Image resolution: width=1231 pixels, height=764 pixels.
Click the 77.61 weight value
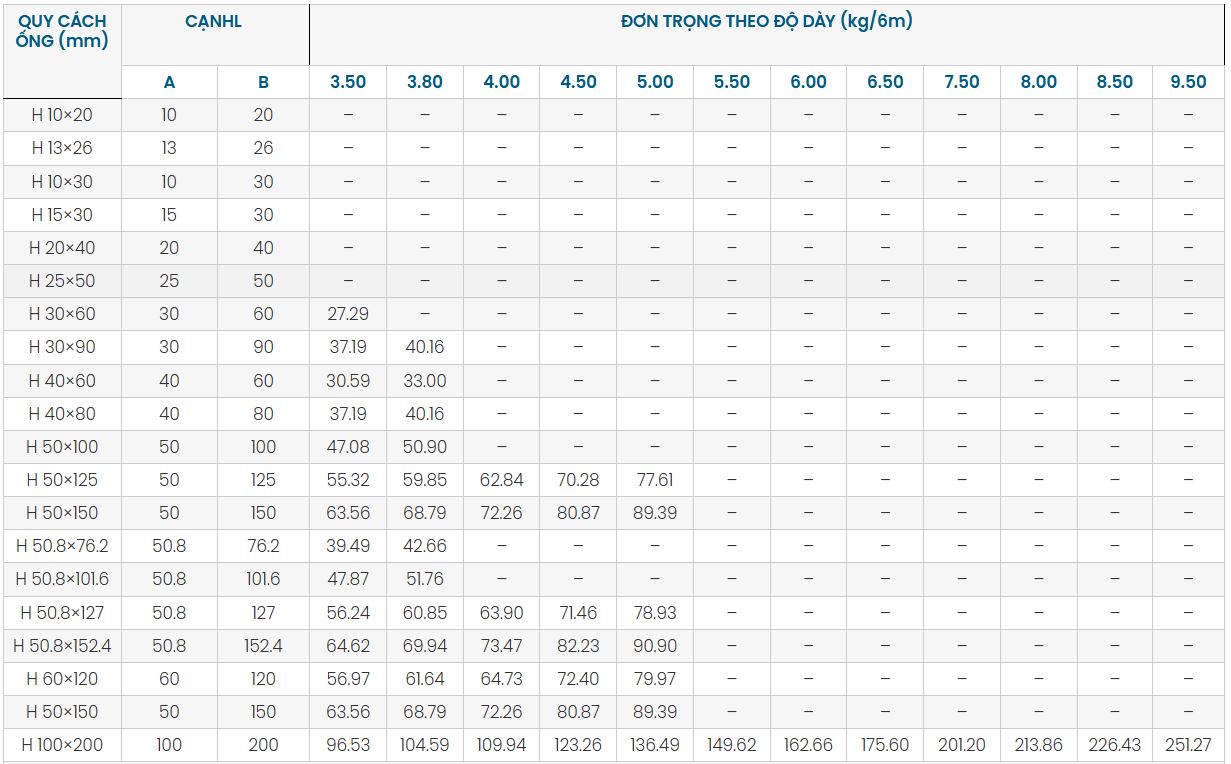click(x=655, y=480)
